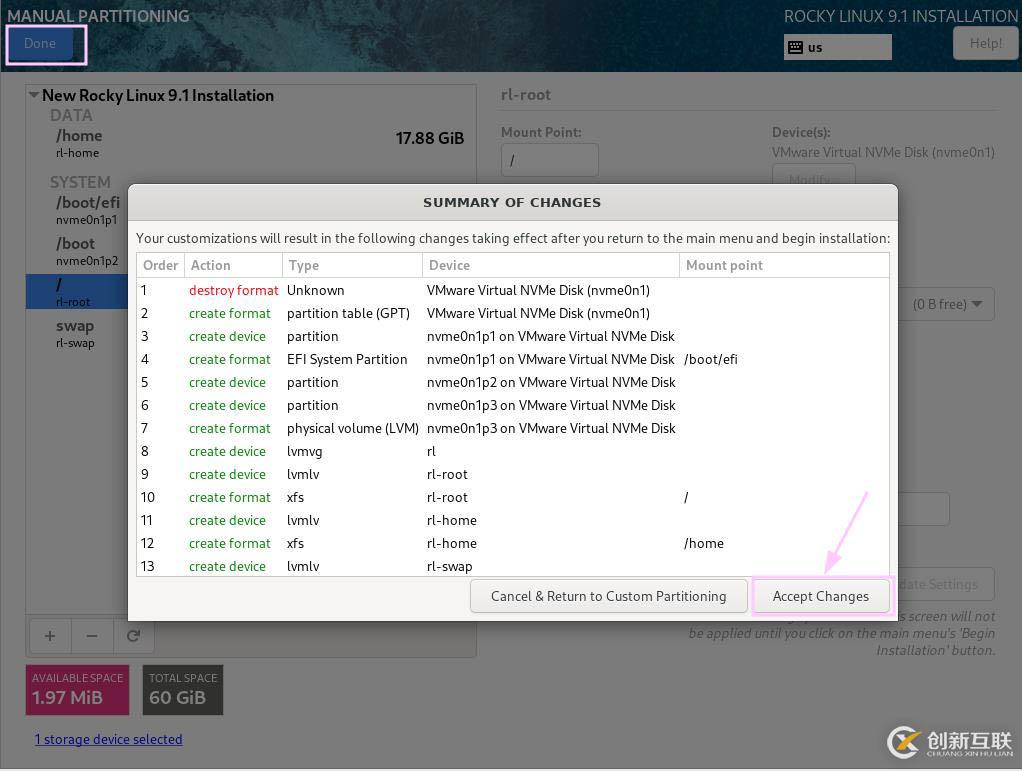Select the destroy format row
This screenshot has height=771, width=1022.
(512, 291)
